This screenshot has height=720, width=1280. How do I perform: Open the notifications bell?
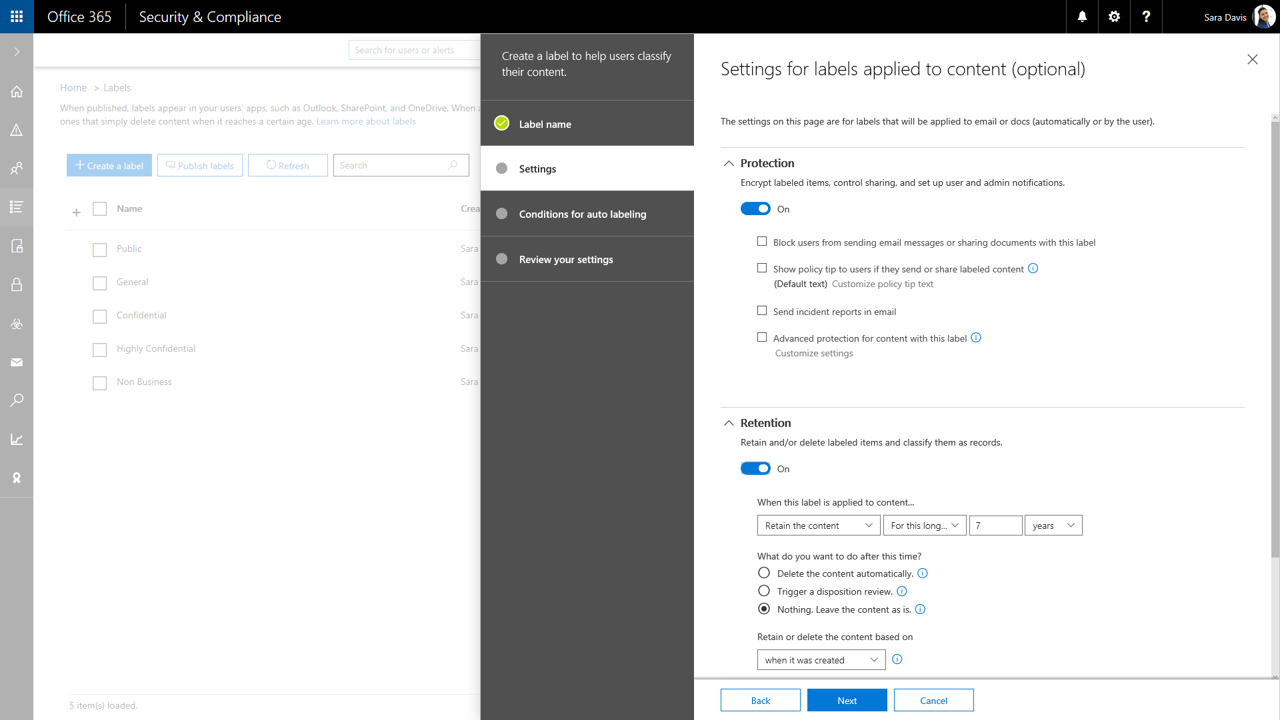(1082, 17)
